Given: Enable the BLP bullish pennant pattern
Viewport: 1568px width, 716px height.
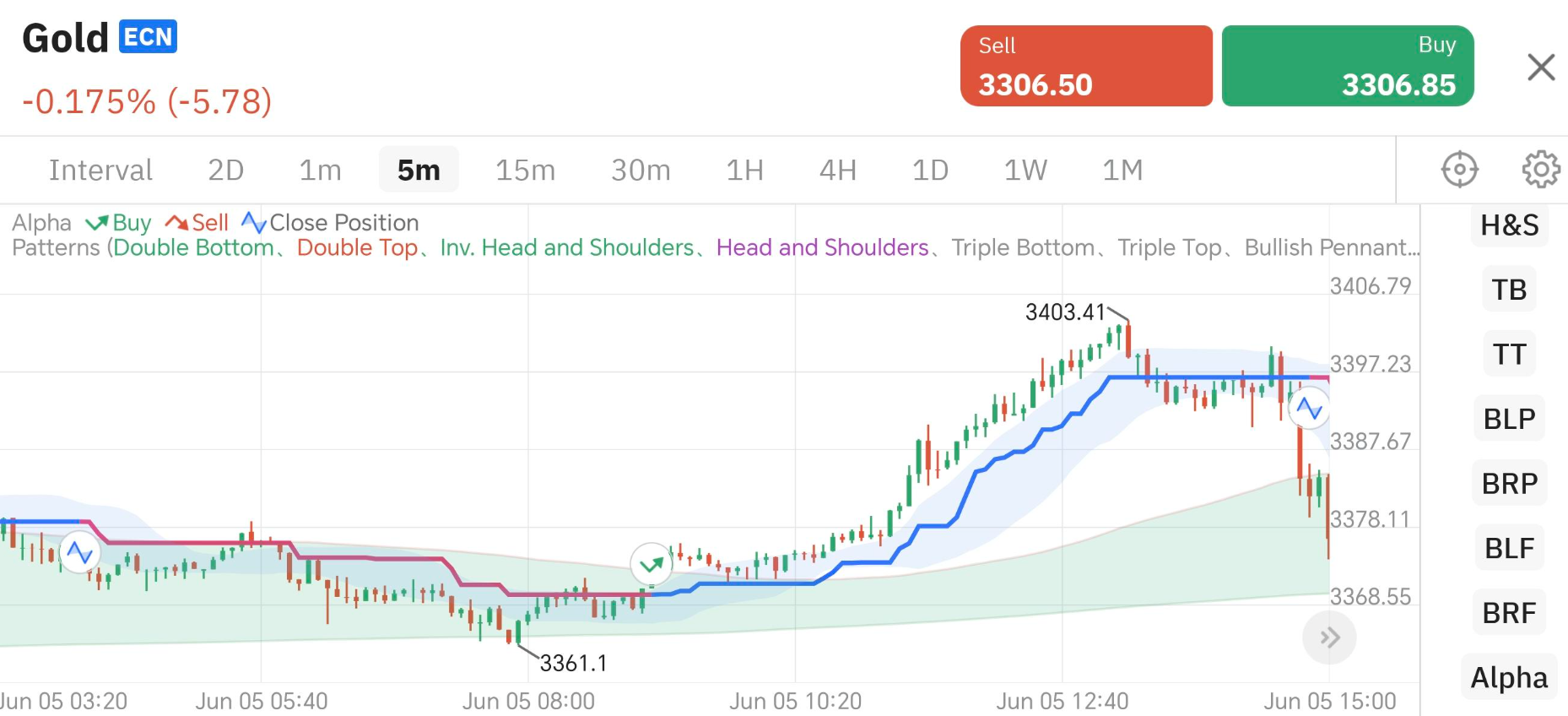Looking at the screenshot, I should 1509,419.
